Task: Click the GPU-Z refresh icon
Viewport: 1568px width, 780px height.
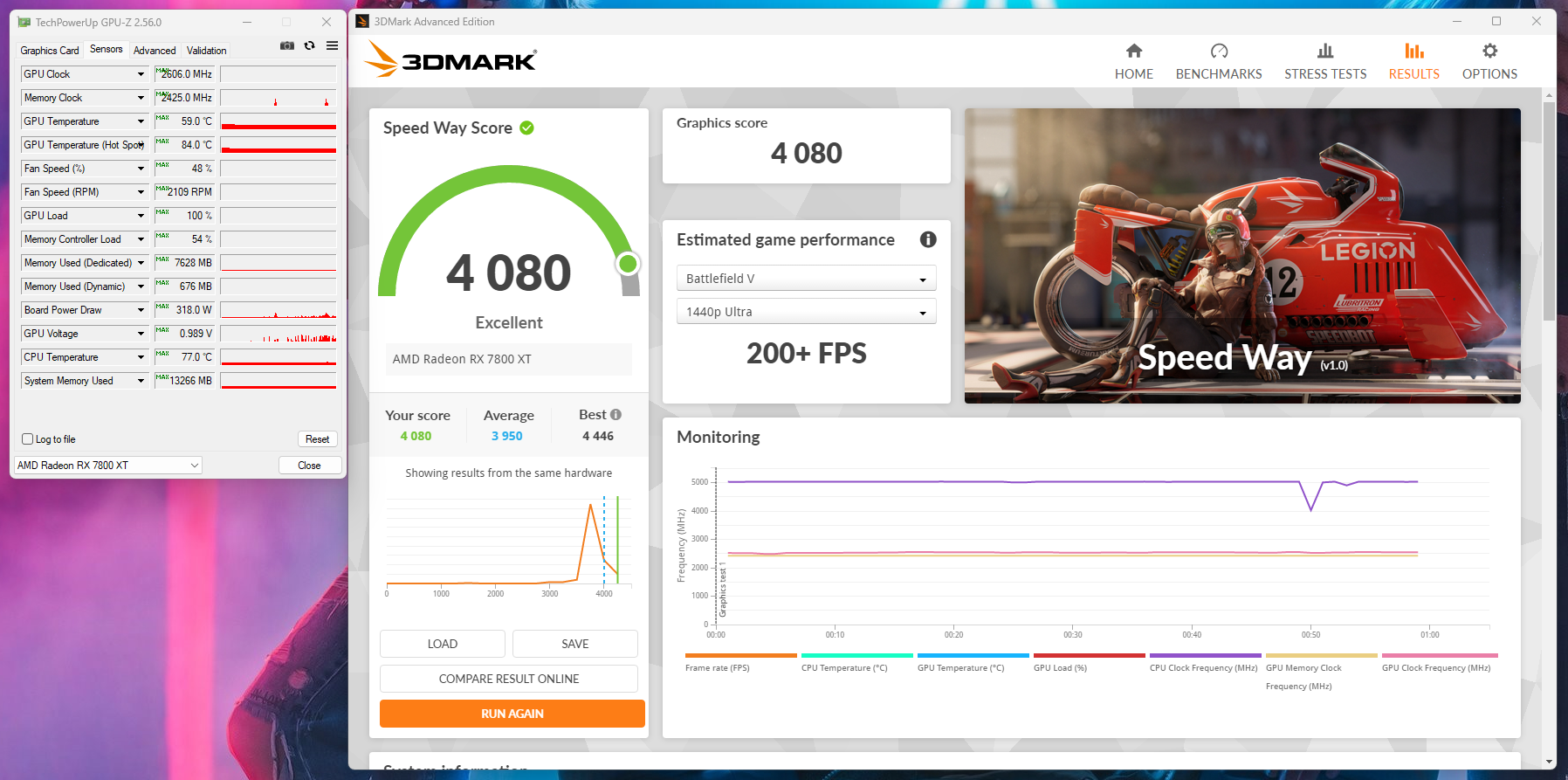Action: pyautogui.click(x=309, y=45)
